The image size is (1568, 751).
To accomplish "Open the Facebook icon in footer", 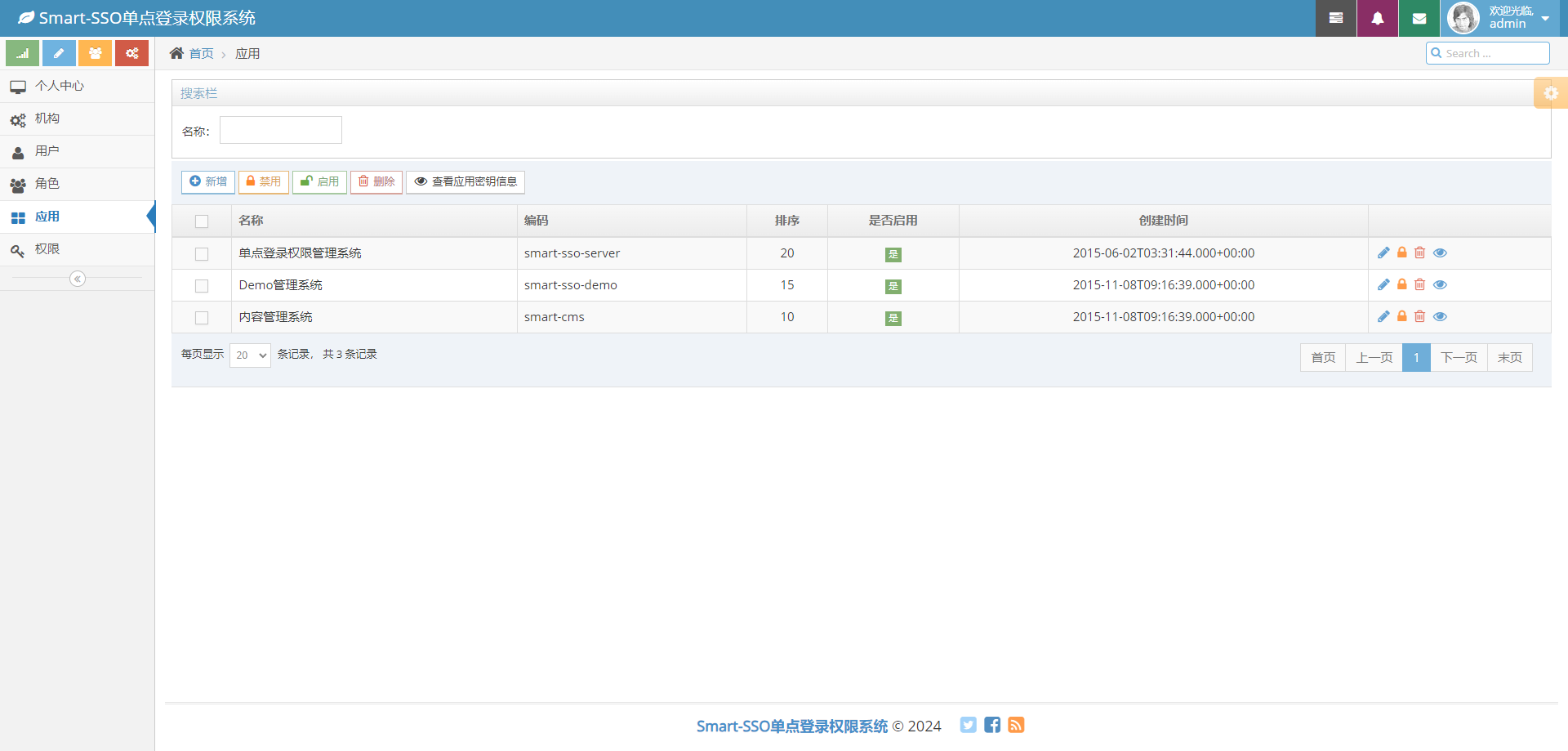I will [x=992, y=725].
